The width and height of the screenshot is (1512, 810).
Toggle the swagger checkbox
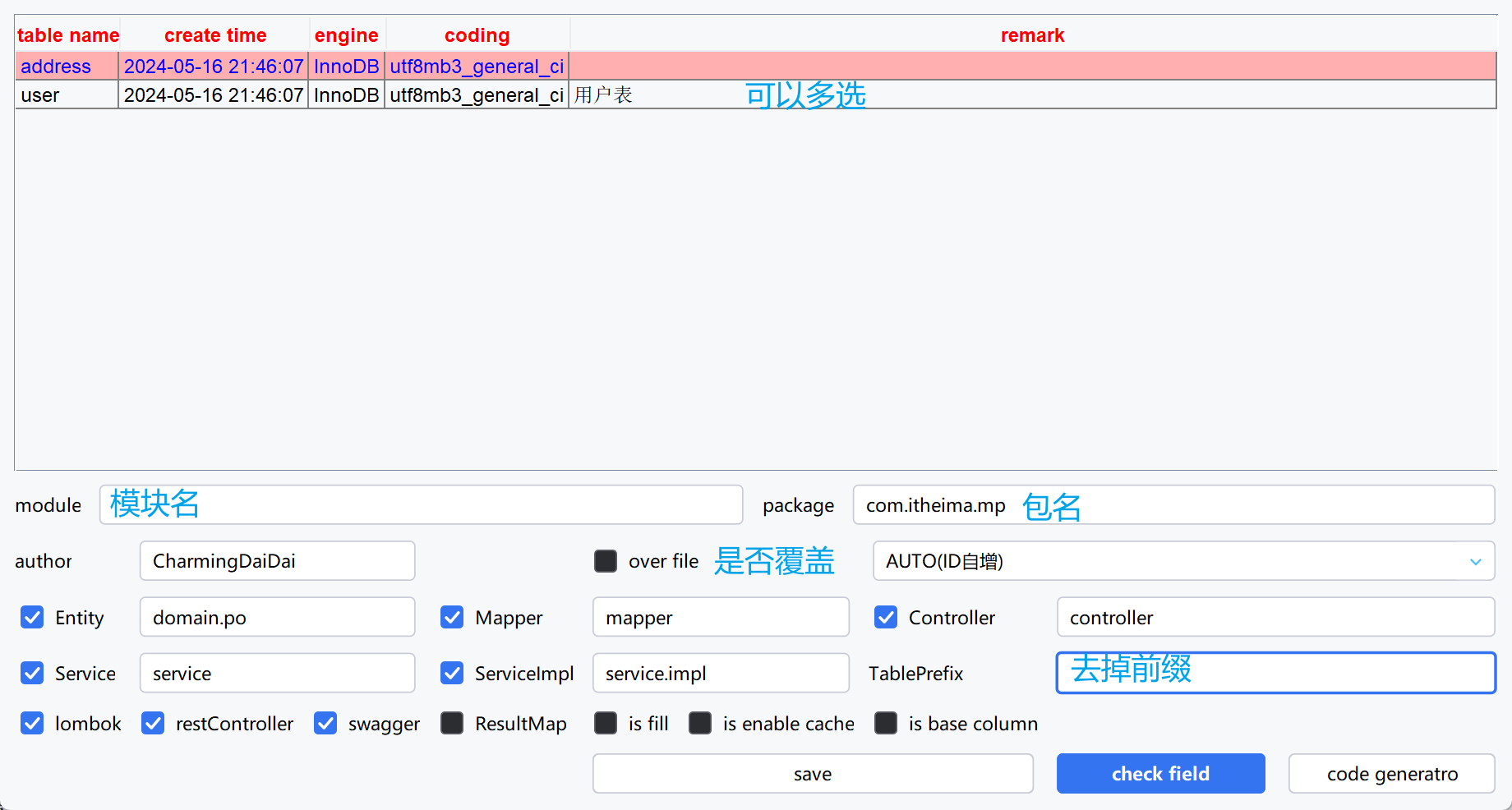click(325, 723)
